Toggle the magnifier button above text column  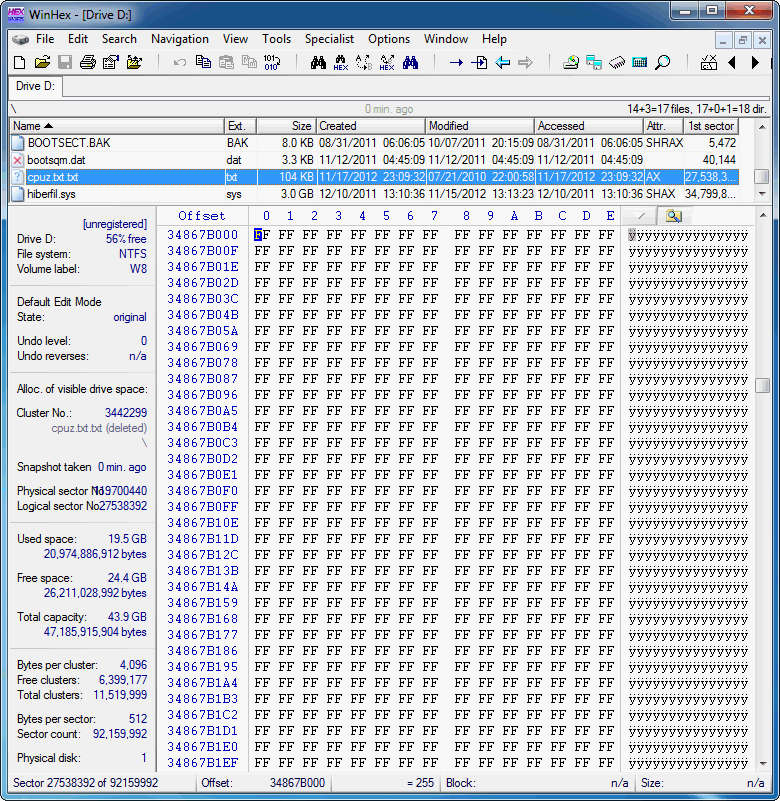point(673,216)
